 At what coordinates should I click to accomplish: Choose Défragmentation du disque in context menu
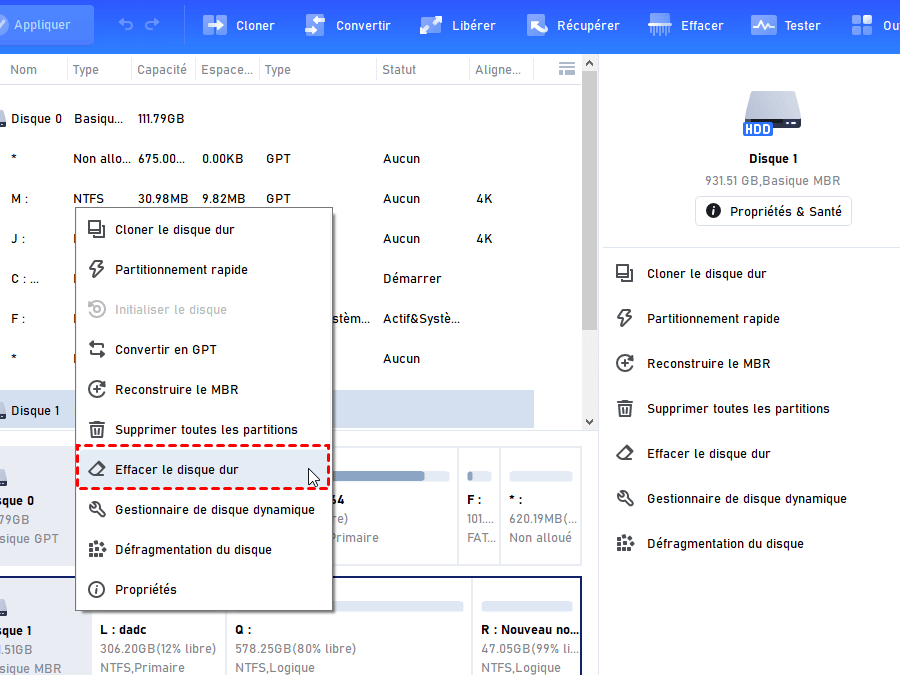click(x=204, y=549)
